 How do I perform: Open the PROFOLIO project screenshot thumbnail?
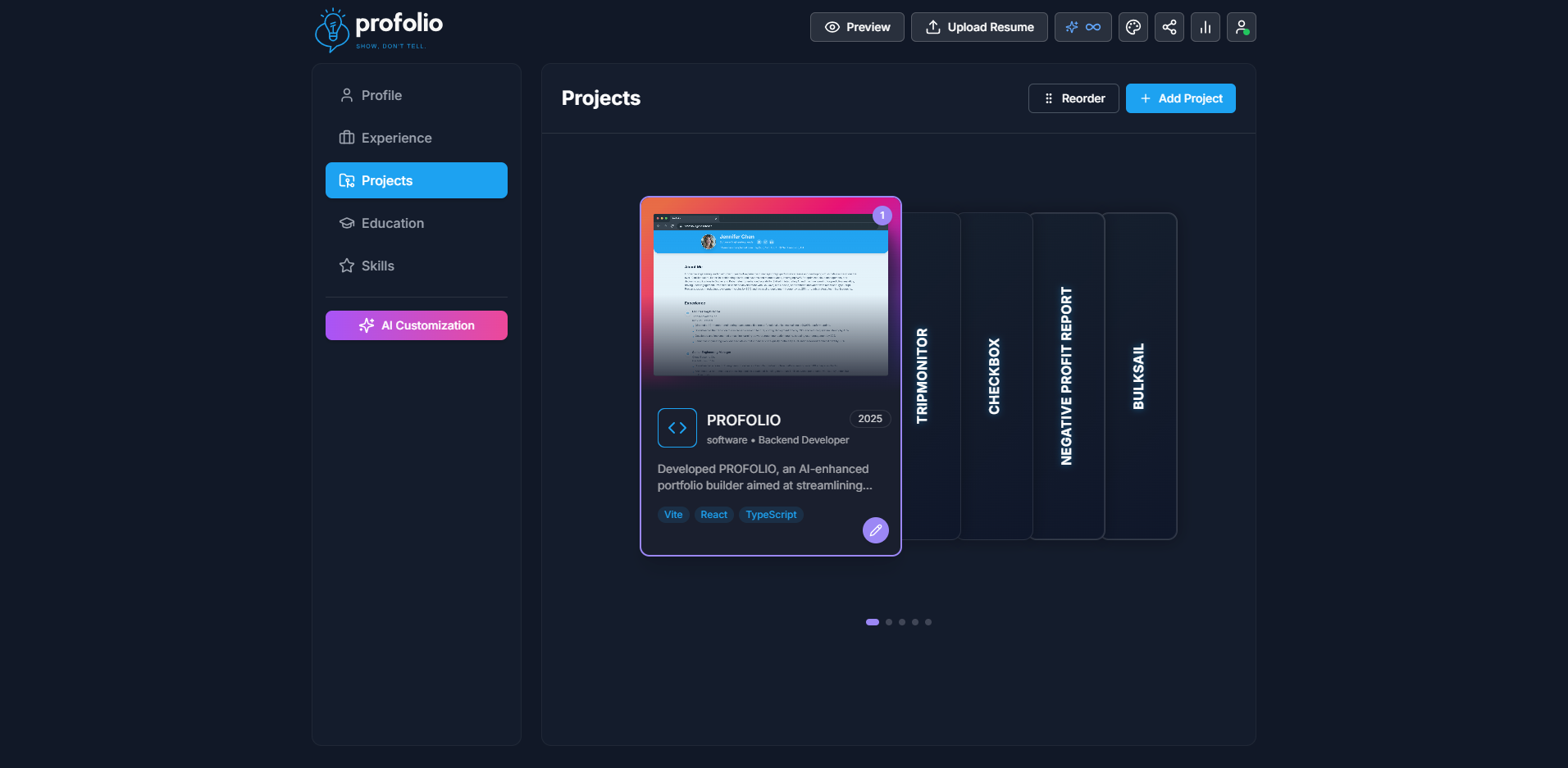(x=770, y=295)
